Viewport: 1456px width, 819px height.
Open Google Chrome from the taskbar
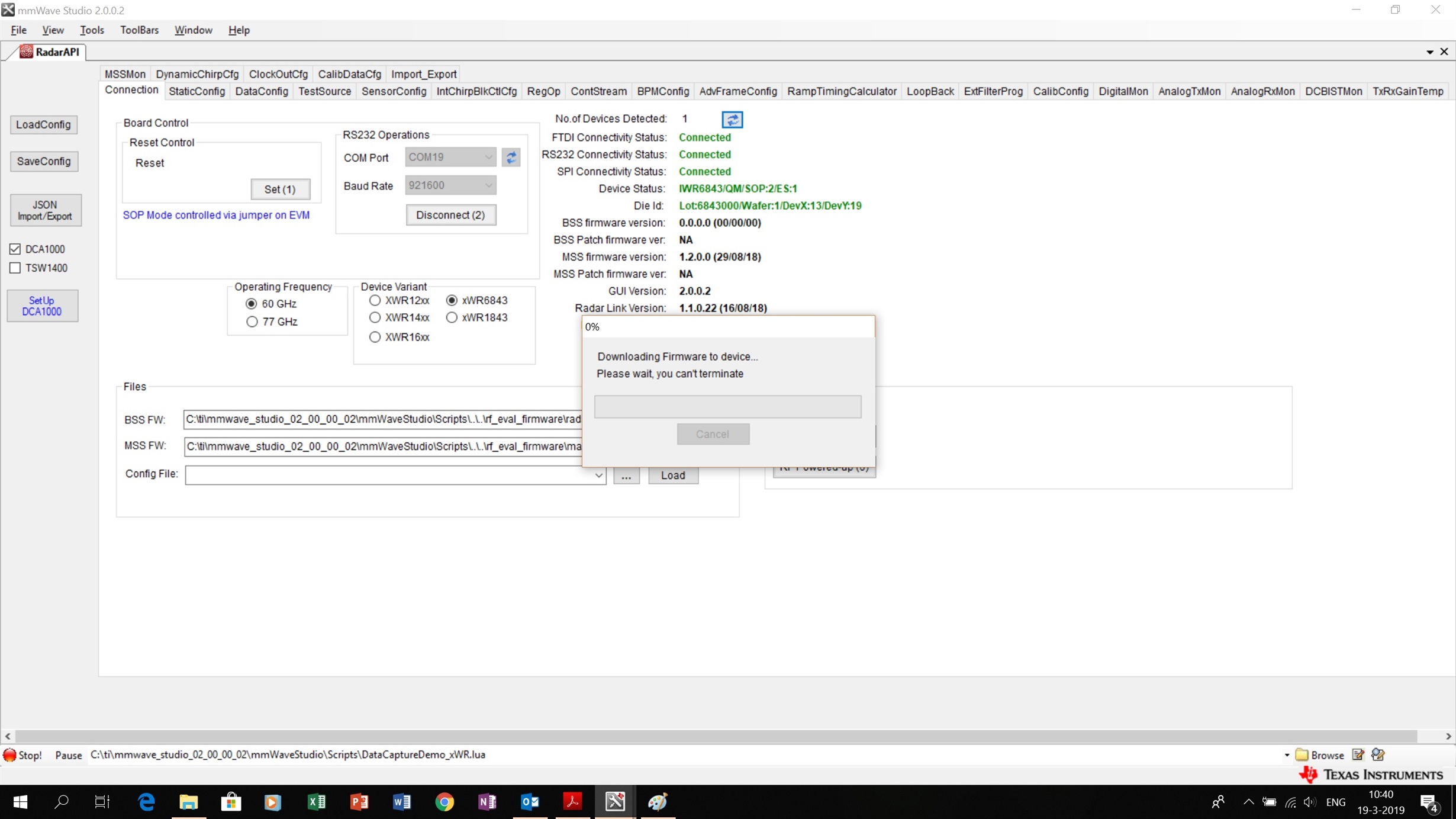coord(444,802)
